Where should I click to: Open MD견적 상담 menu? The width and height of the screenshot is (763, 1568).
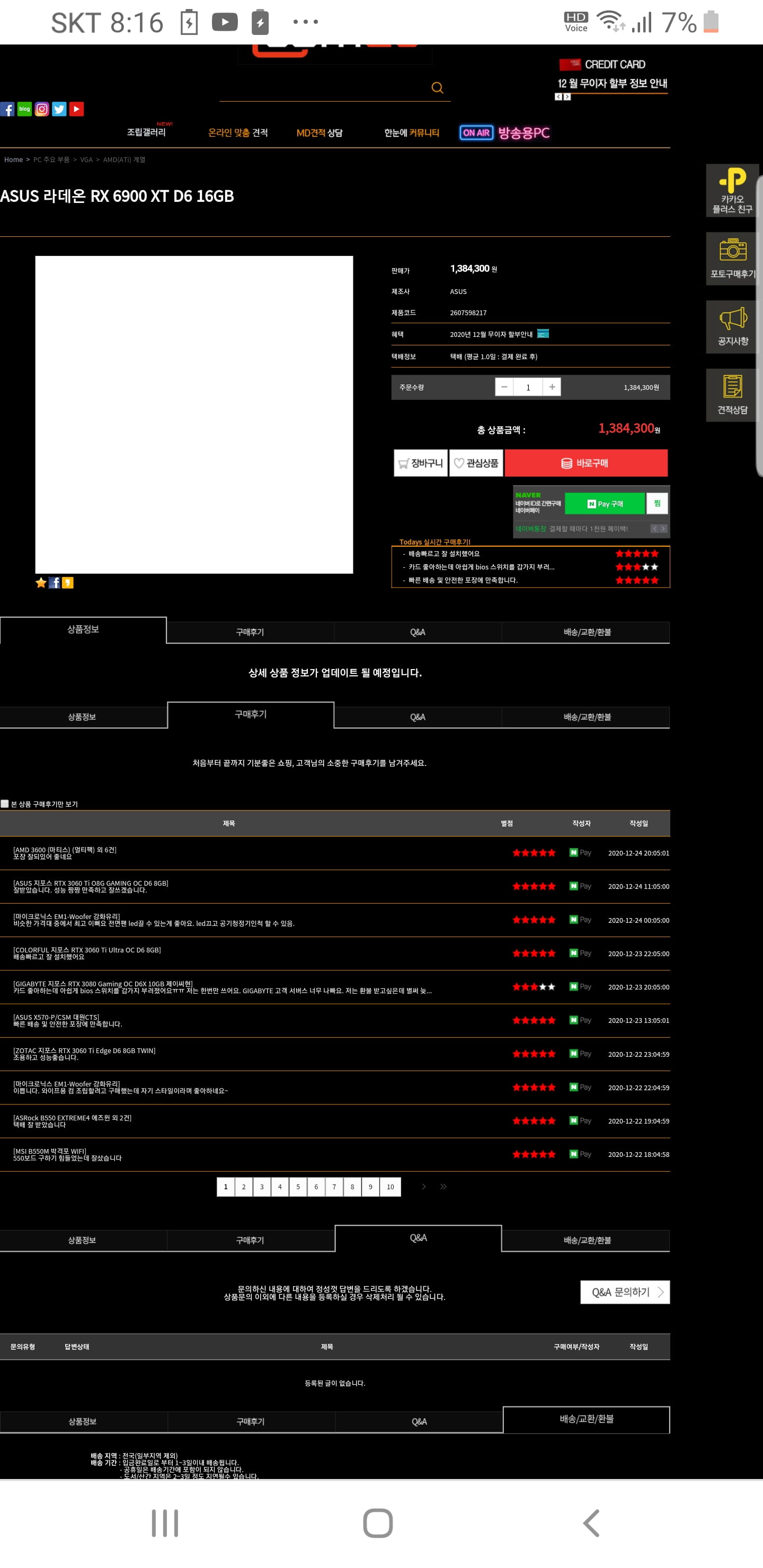click(320, 132)
